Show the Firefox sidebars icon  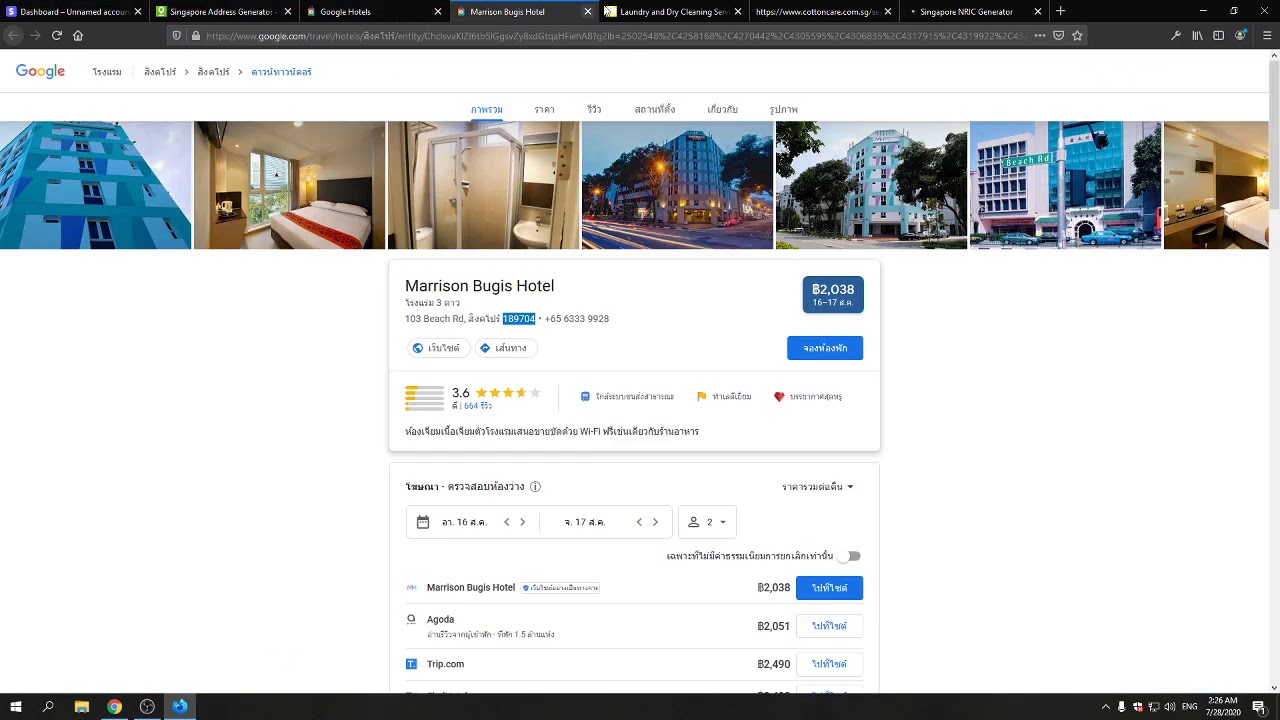[1218, 35]
